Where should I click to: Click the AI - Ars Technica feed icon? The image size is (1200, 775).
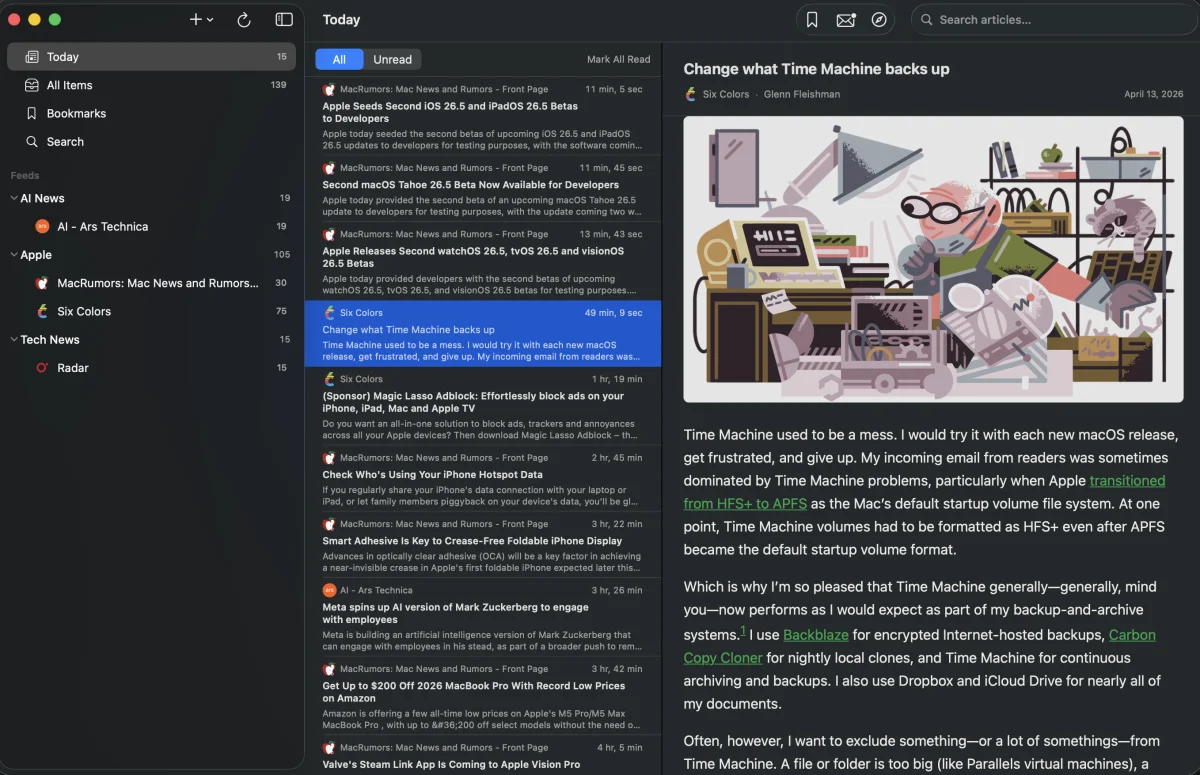(x=40, y=226)
